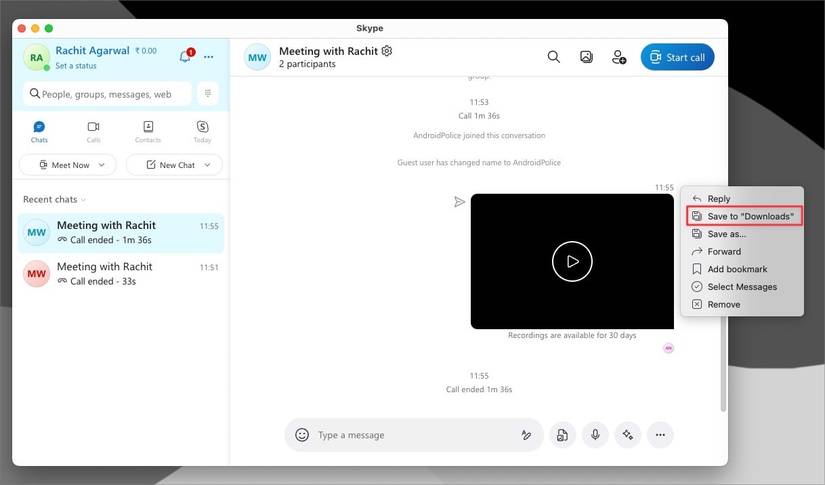Choose Select Messages menu entry

coord(742,287)
